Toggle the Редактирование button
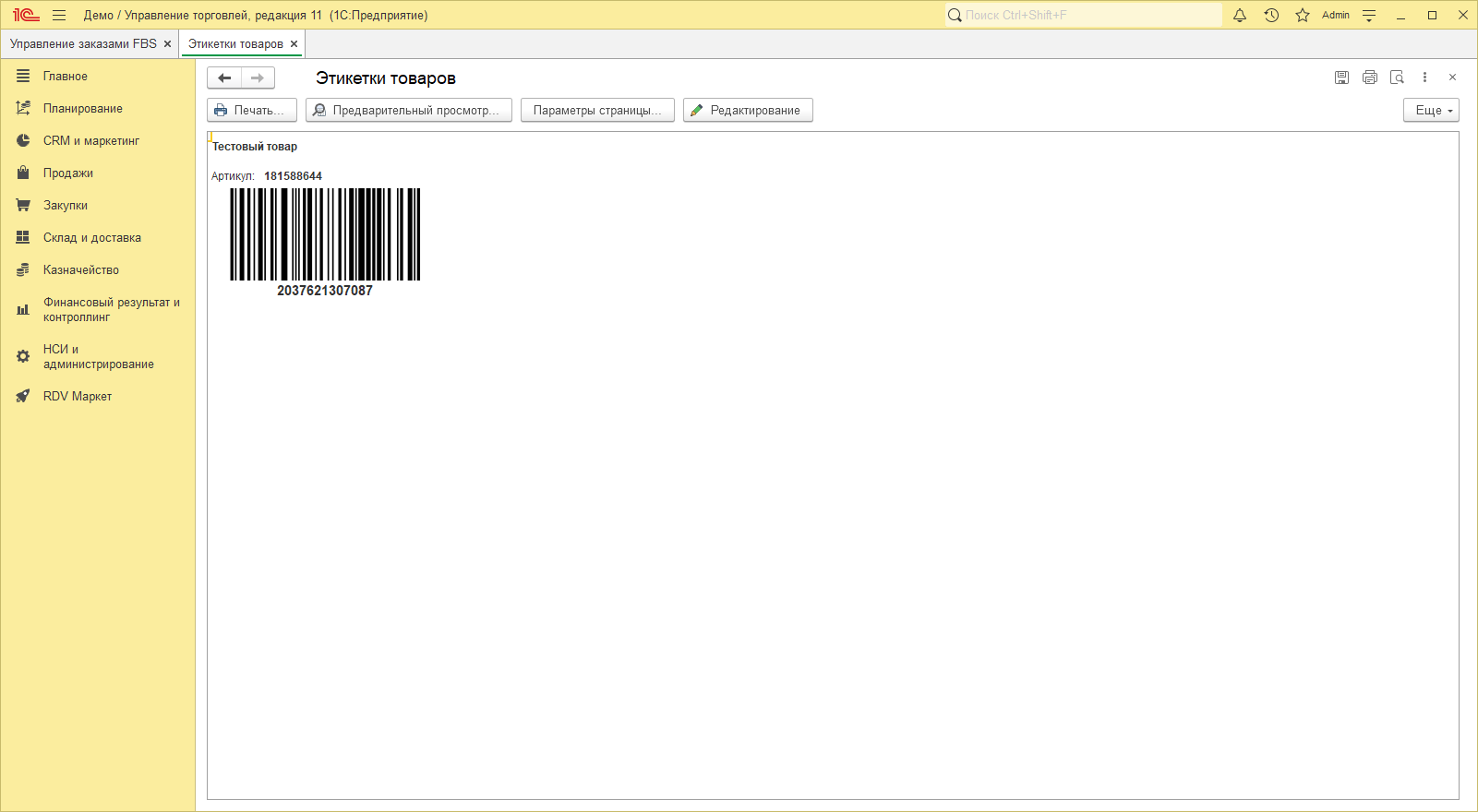This screenshot has width=1478, height=812. 748,110
